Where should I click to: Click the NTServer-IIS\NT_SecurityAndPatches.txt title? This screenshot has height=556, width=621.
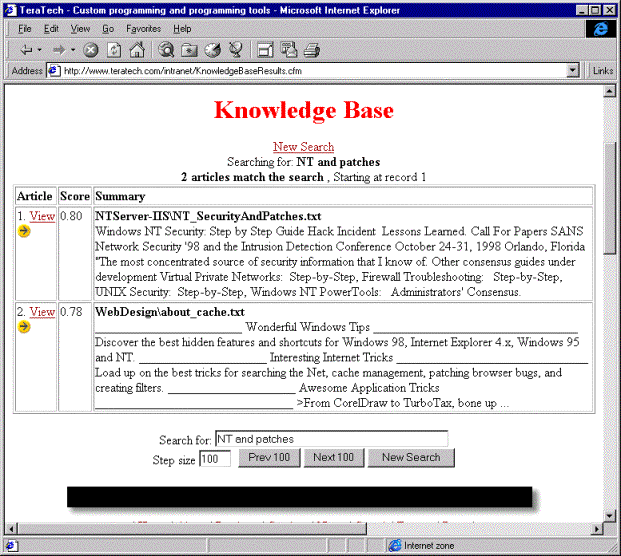[x=208, y=216]
